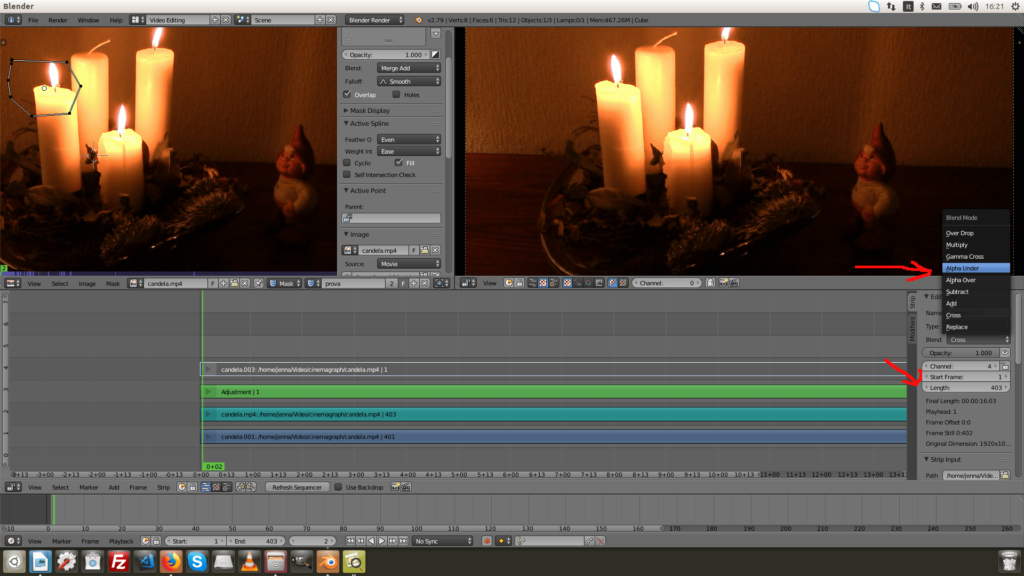
Task: Click the Refresh Sequencer button
Action: (297, 487)
